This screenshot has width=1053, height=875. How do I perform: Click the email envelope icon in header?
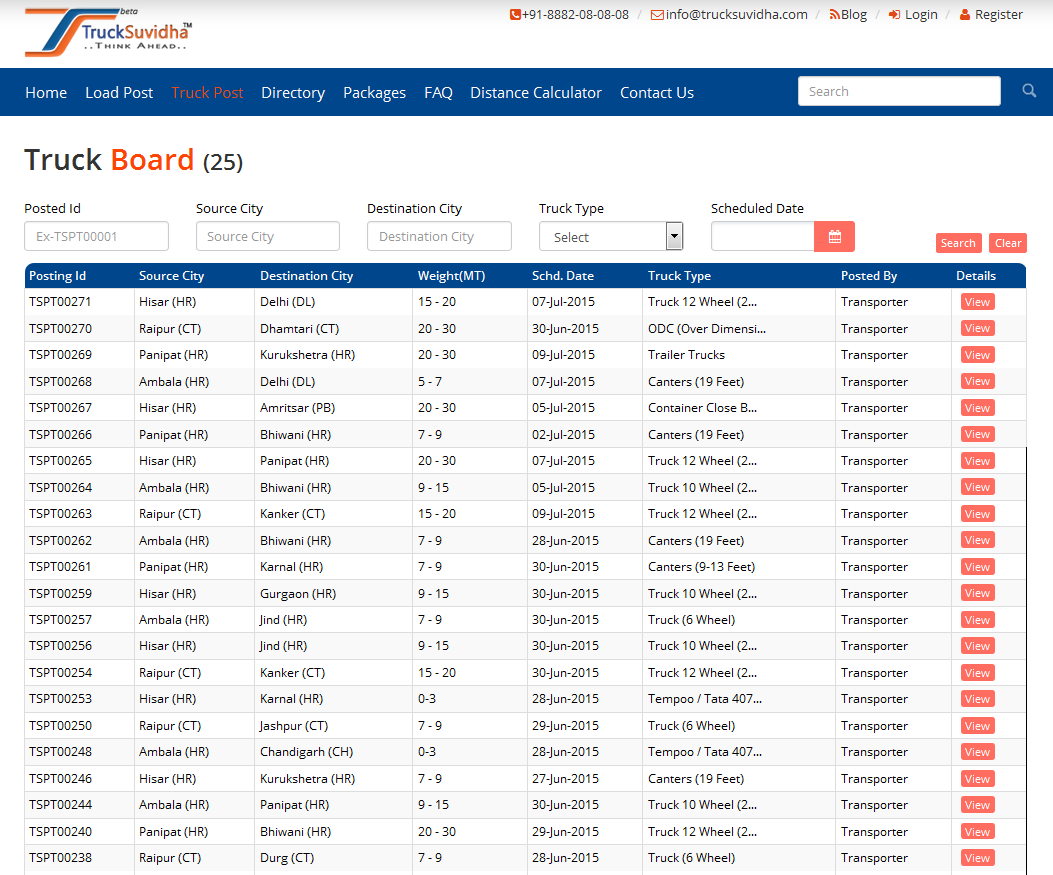point(657,15)
